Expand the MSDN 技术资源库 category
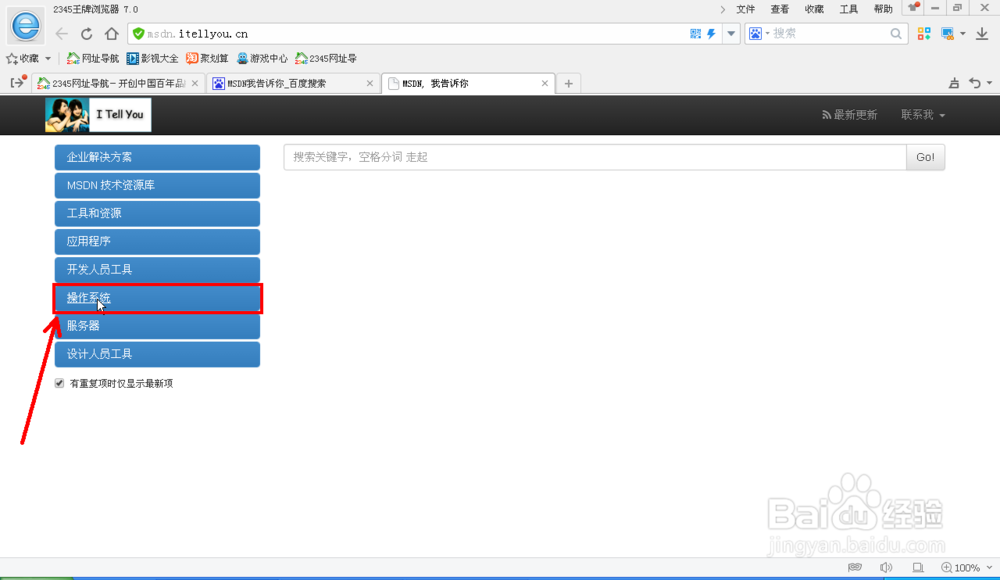 pos(158,185)
